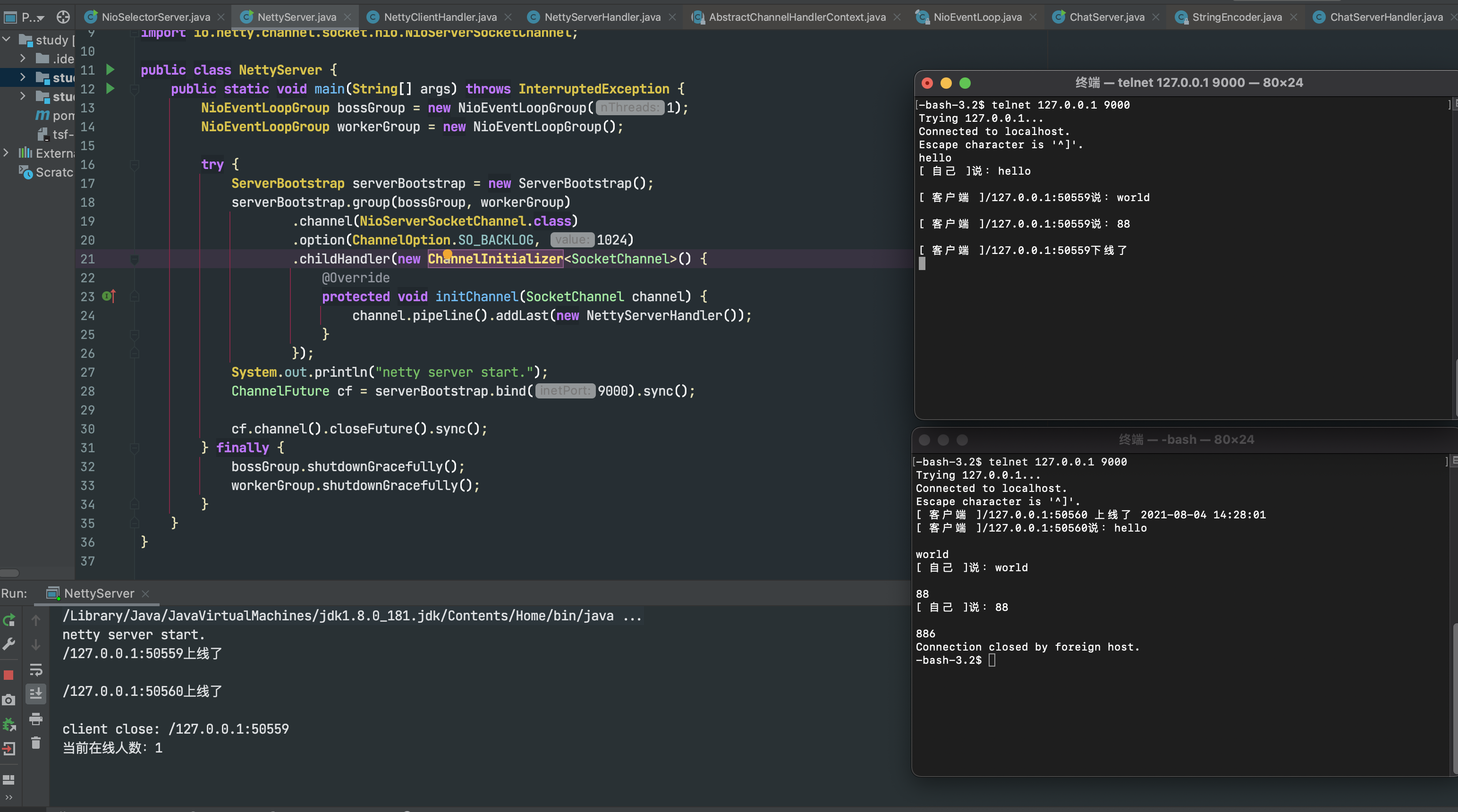1458x812 pixels.
Task: Click the override gutter marker at initChannel
Action: pyautogui.click(x=109, y=296)
